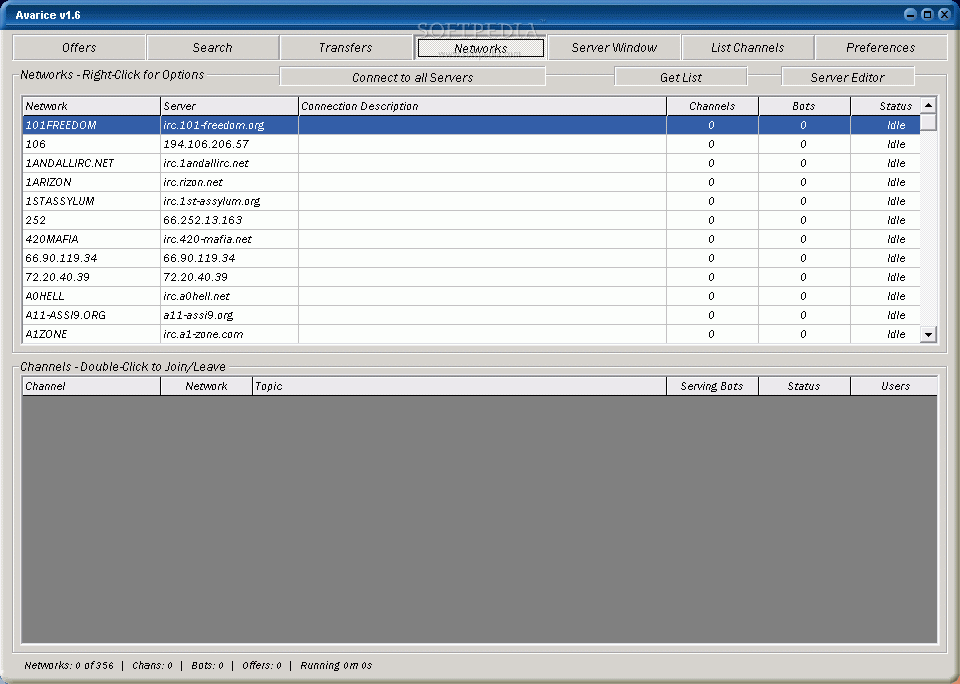Select the A11-ASSI9.ORG network
The height and width of the screenshot is (684, 960).
coord(471,315)
